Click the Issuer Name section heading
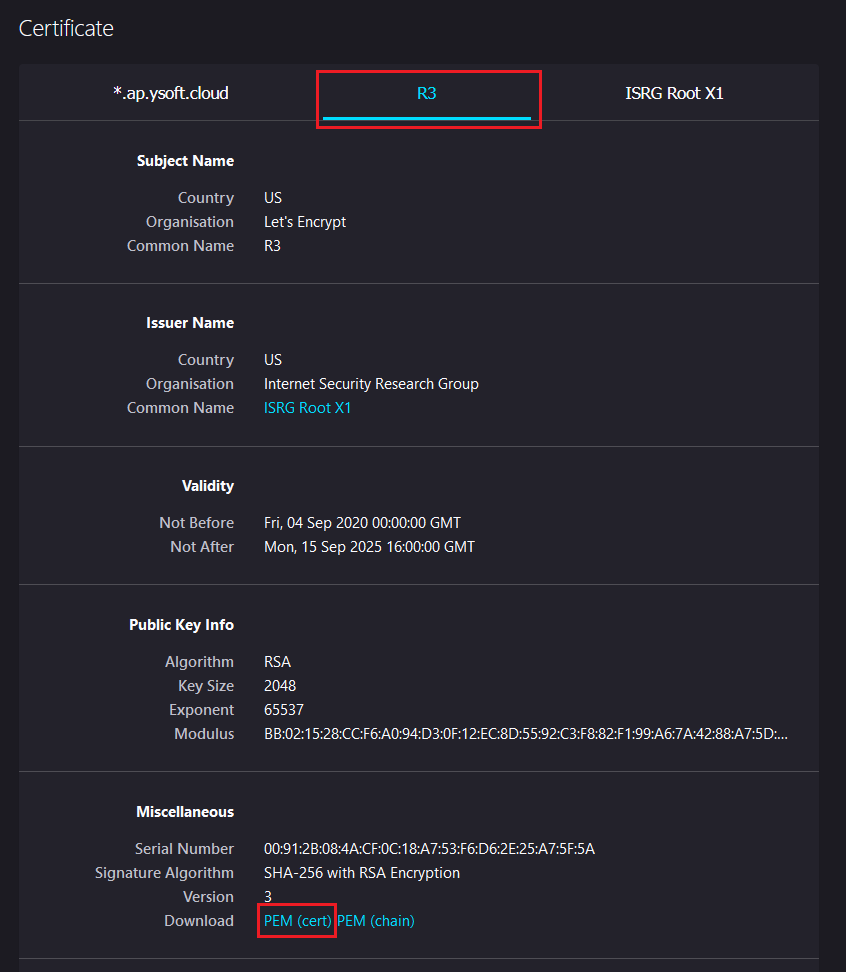 click(190, 323)
